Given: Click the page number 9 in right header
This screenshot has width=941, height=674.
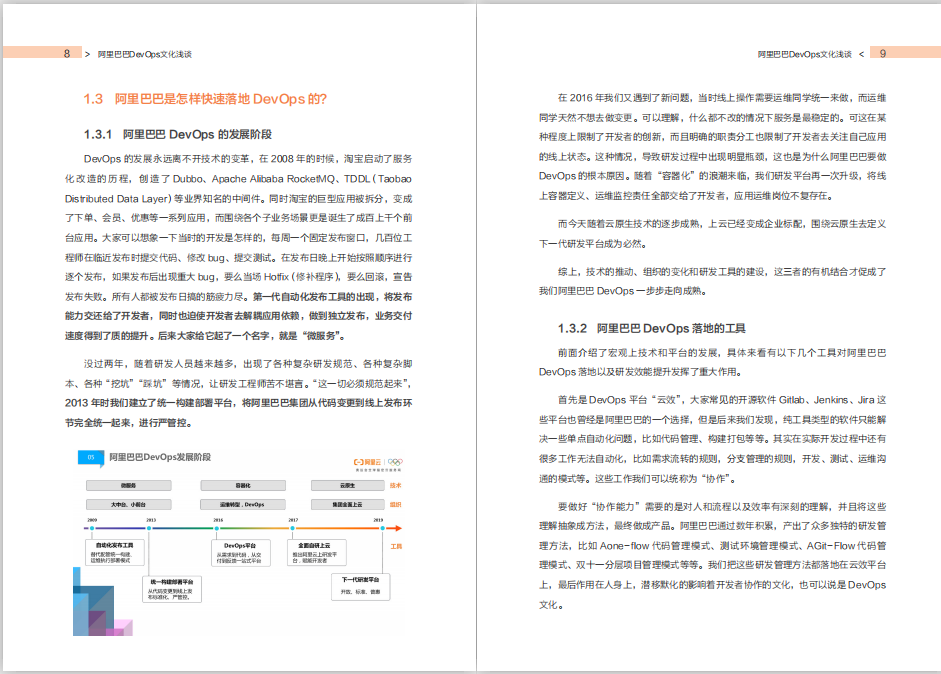Looking at the screenshot, I should pyautogui.click(x=882, y=53).
